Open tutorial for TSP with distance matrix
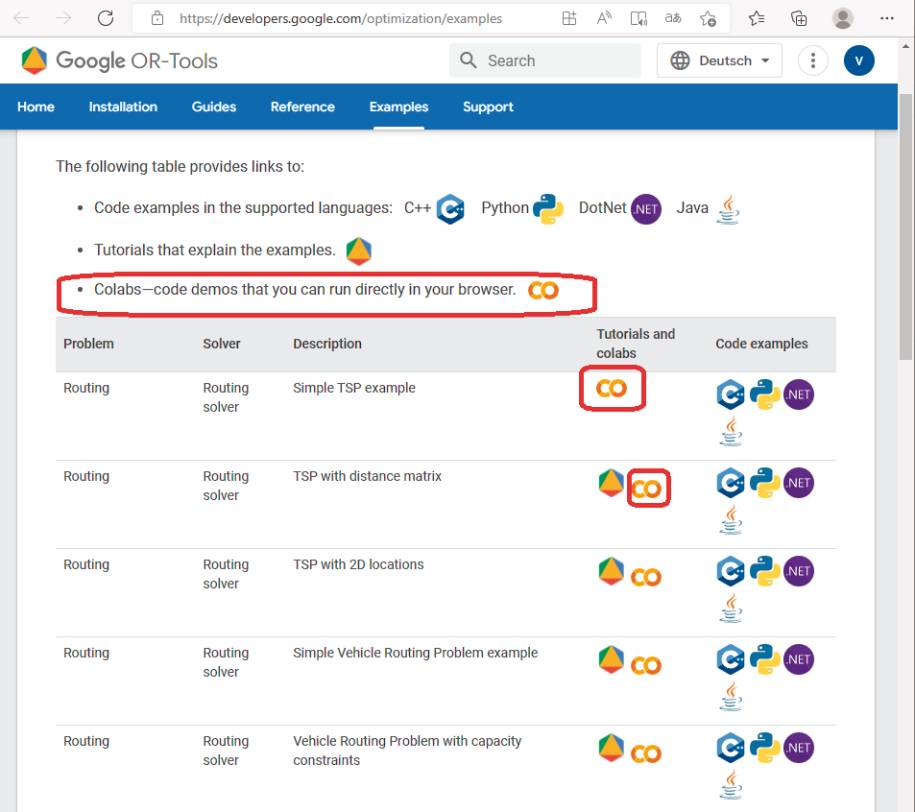Image resolution: width=915 pixels, height=812 pixels. click(x=611, y=483)
